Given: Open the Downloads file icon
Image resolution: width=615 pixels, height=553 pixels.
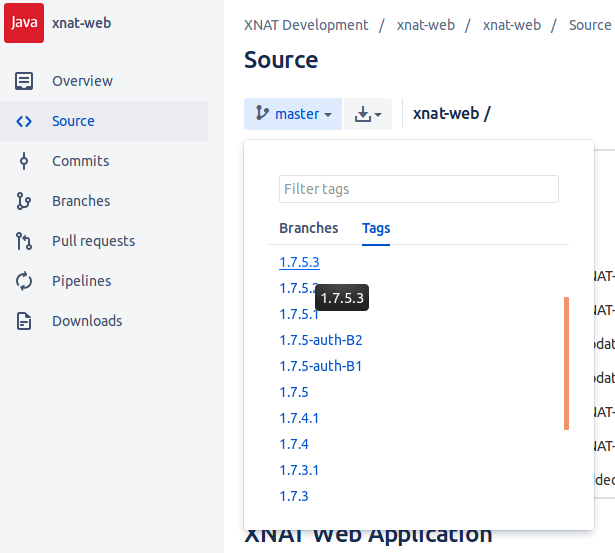Looking at the screenshot, I should (24, 321).
